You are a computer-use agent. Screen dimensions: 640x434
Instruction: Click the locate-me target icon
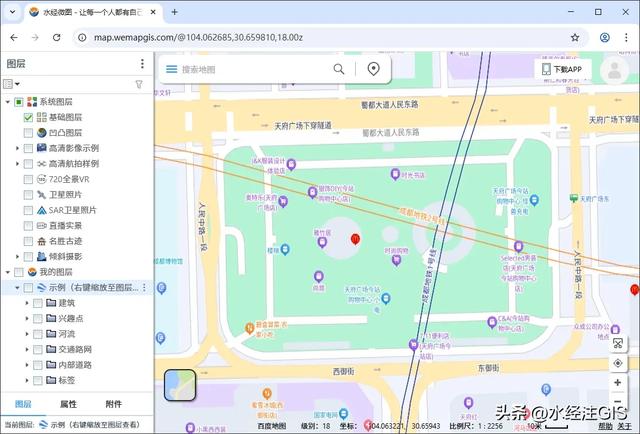[618, 363]
